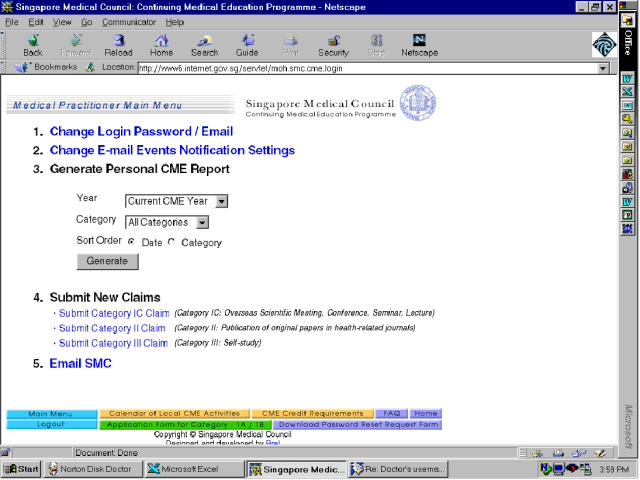Open the Location bar history dropdown arrow

click(603, 68)
